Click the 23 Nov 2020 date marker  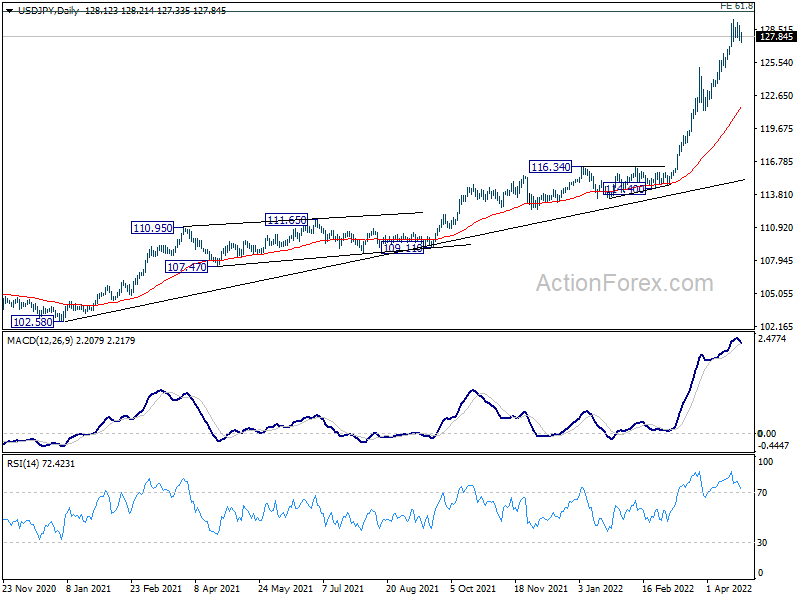coord(30,591)
